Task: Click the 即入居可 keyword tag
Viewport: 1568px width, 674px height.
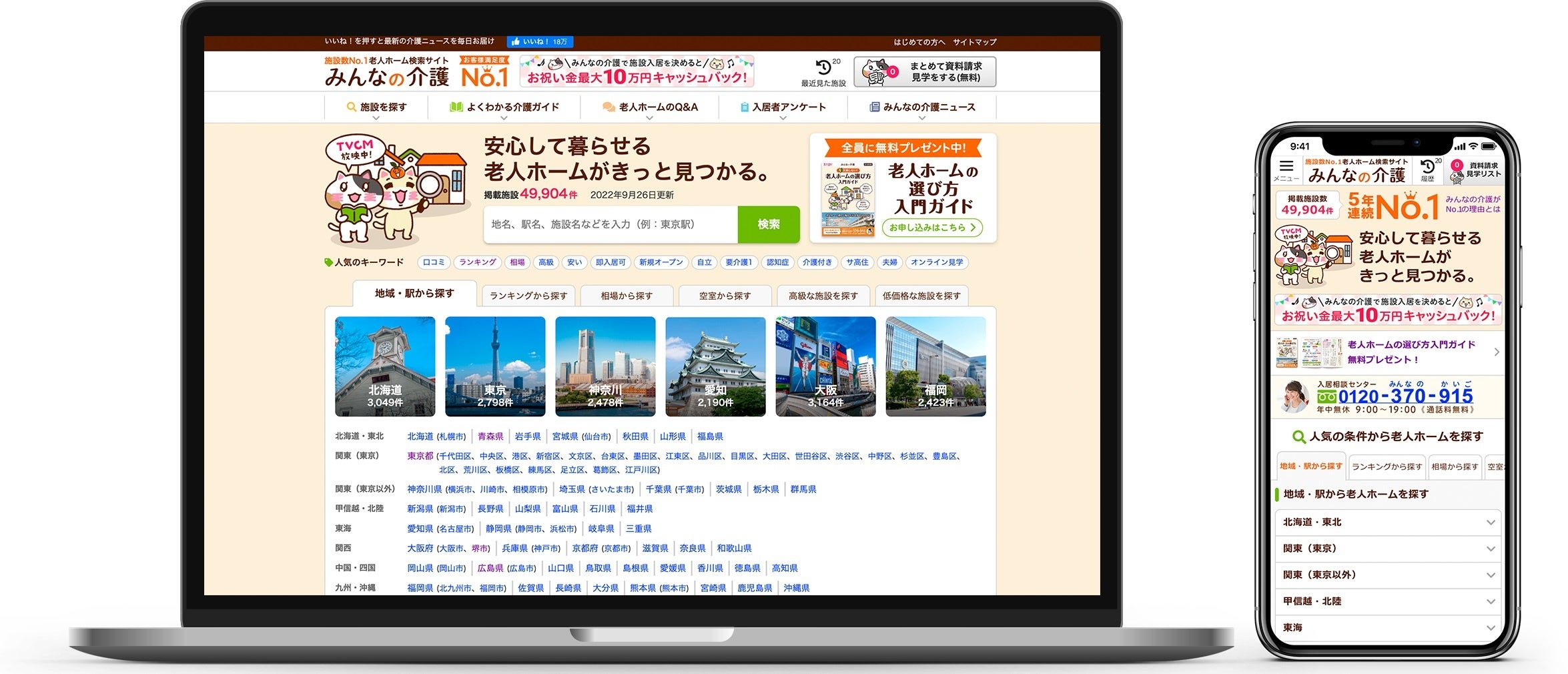Action: (611, 263)
